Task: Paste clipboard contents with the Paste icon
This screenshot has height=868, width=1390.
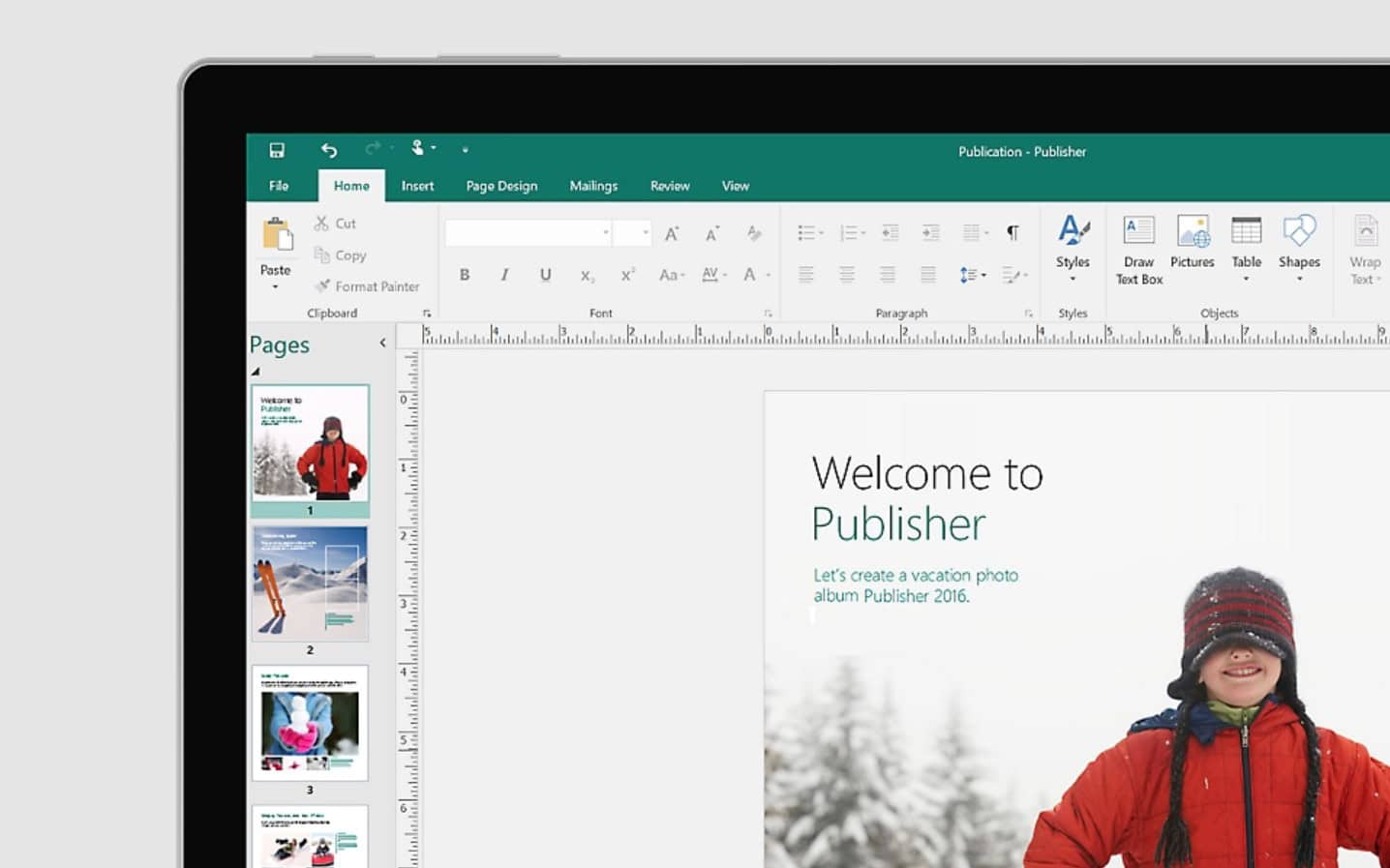Action: 277,234
